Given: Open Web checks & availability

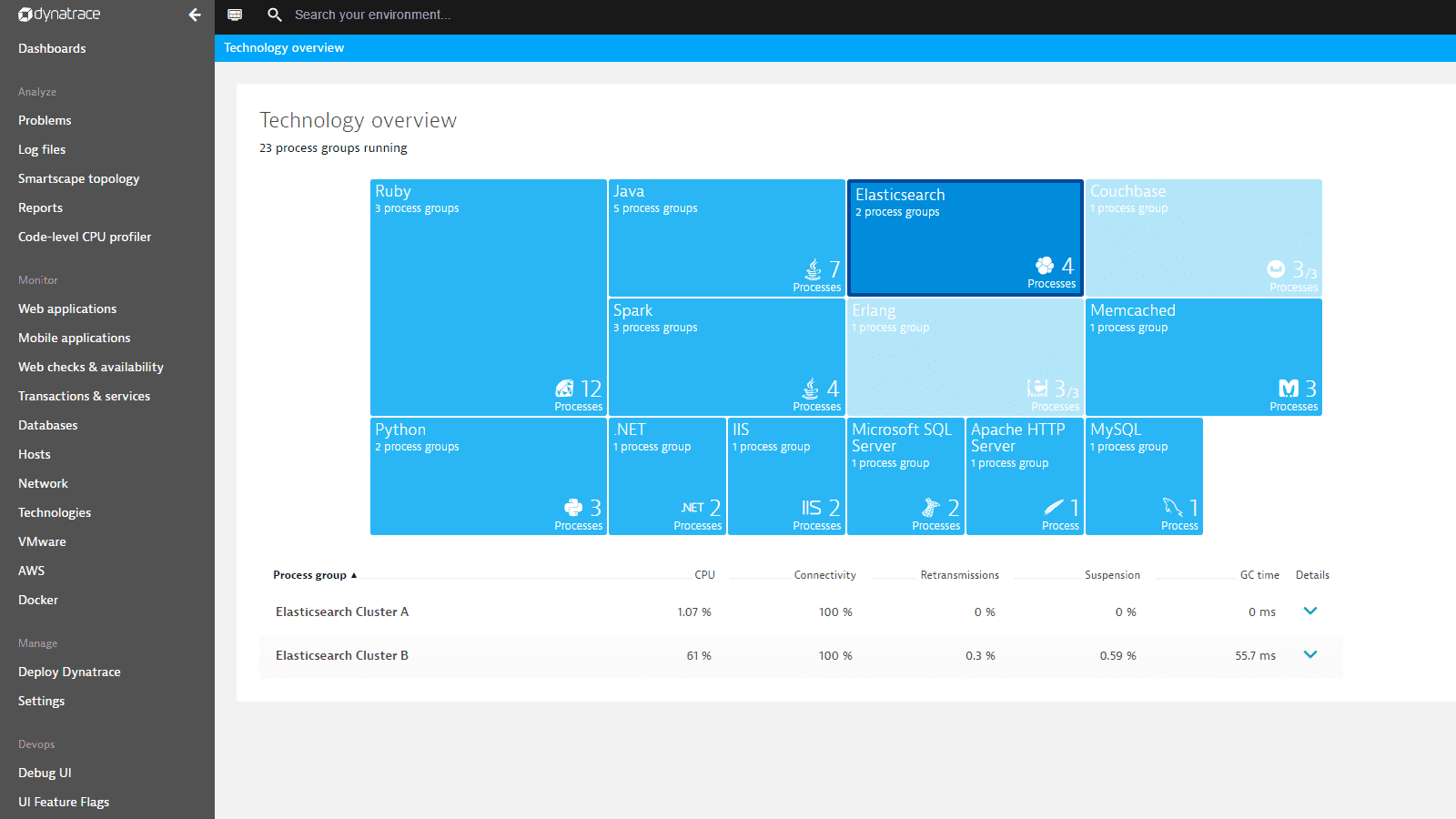Looking at the screenshot, I should coord(91,367).
